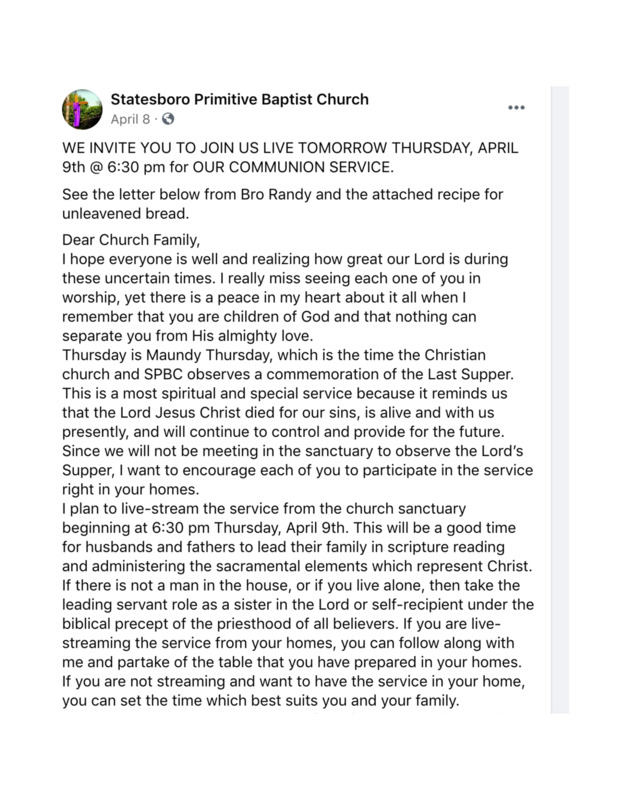The width and height of the screenshot is (618, 800).
Task: Click the 'SPBC' abbreviation in the letter
Action: (163, 374)
